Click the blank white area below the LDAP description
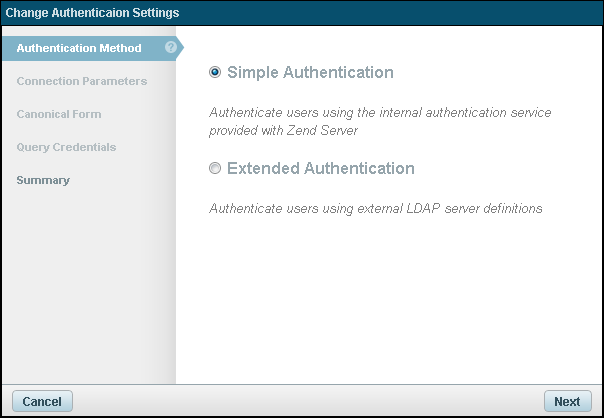Screen dimensions: 604x418 click(x=390, y=300)
